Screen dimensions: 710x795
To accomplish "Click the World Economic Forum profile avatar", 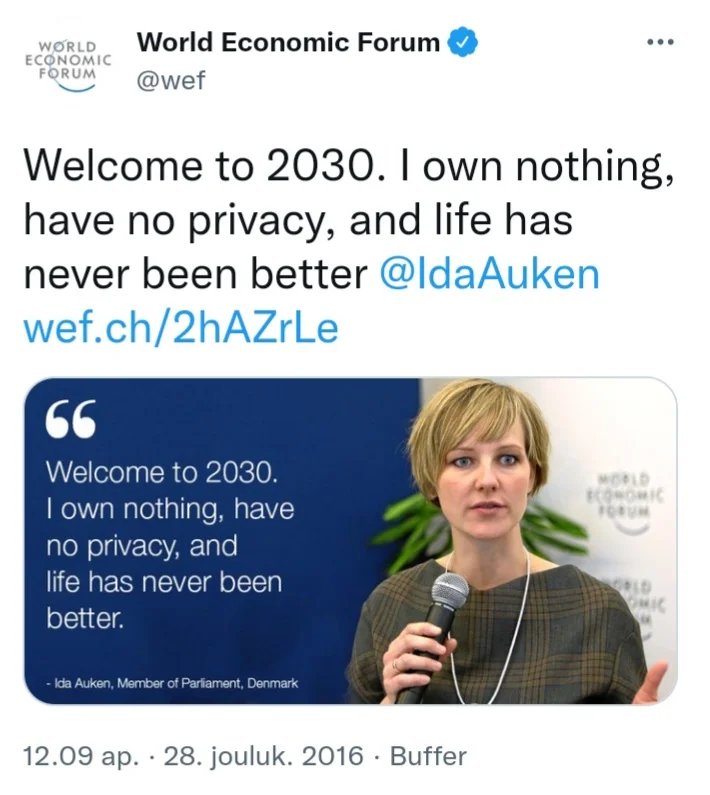I will 68,63.
